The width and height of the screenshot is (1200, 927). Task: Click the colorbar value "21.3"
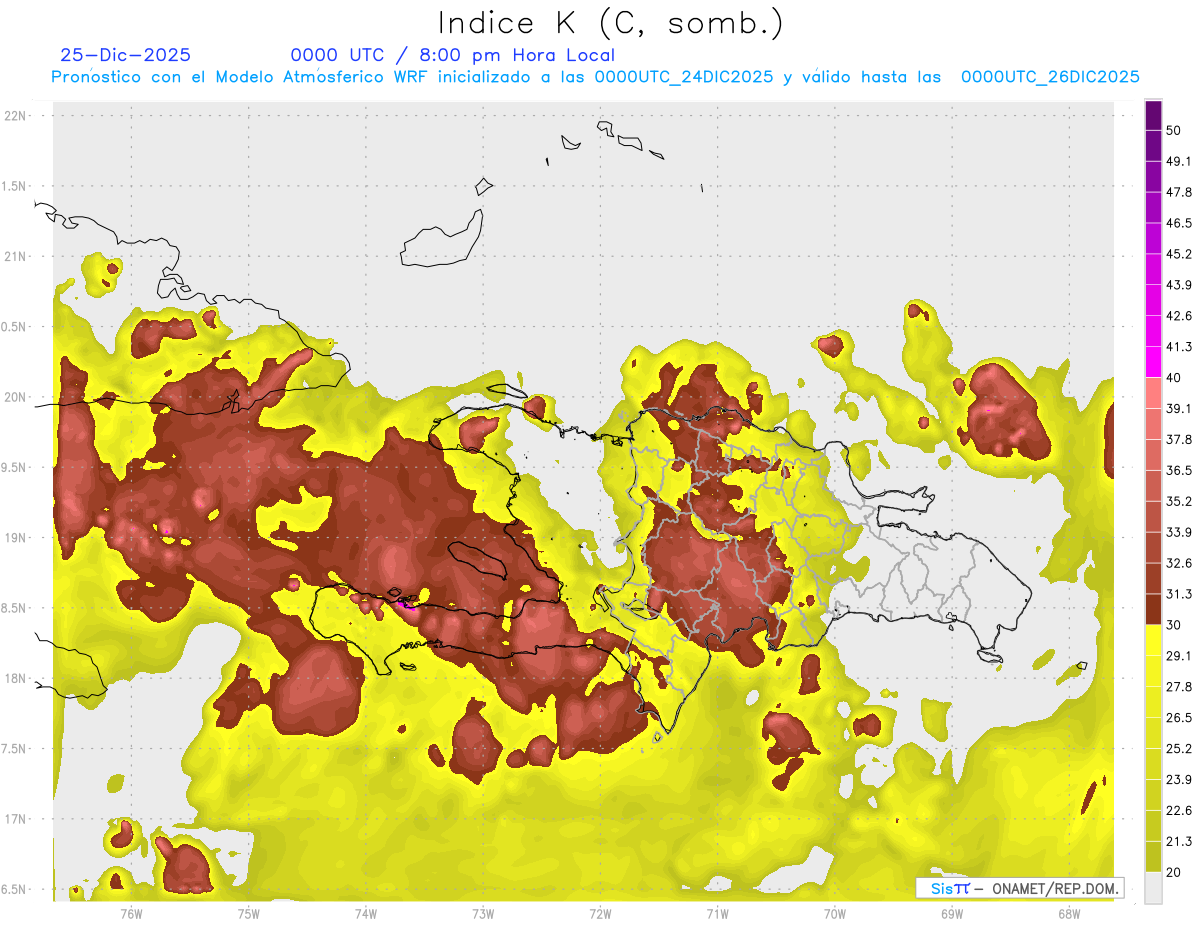(x=1179, y=841)
